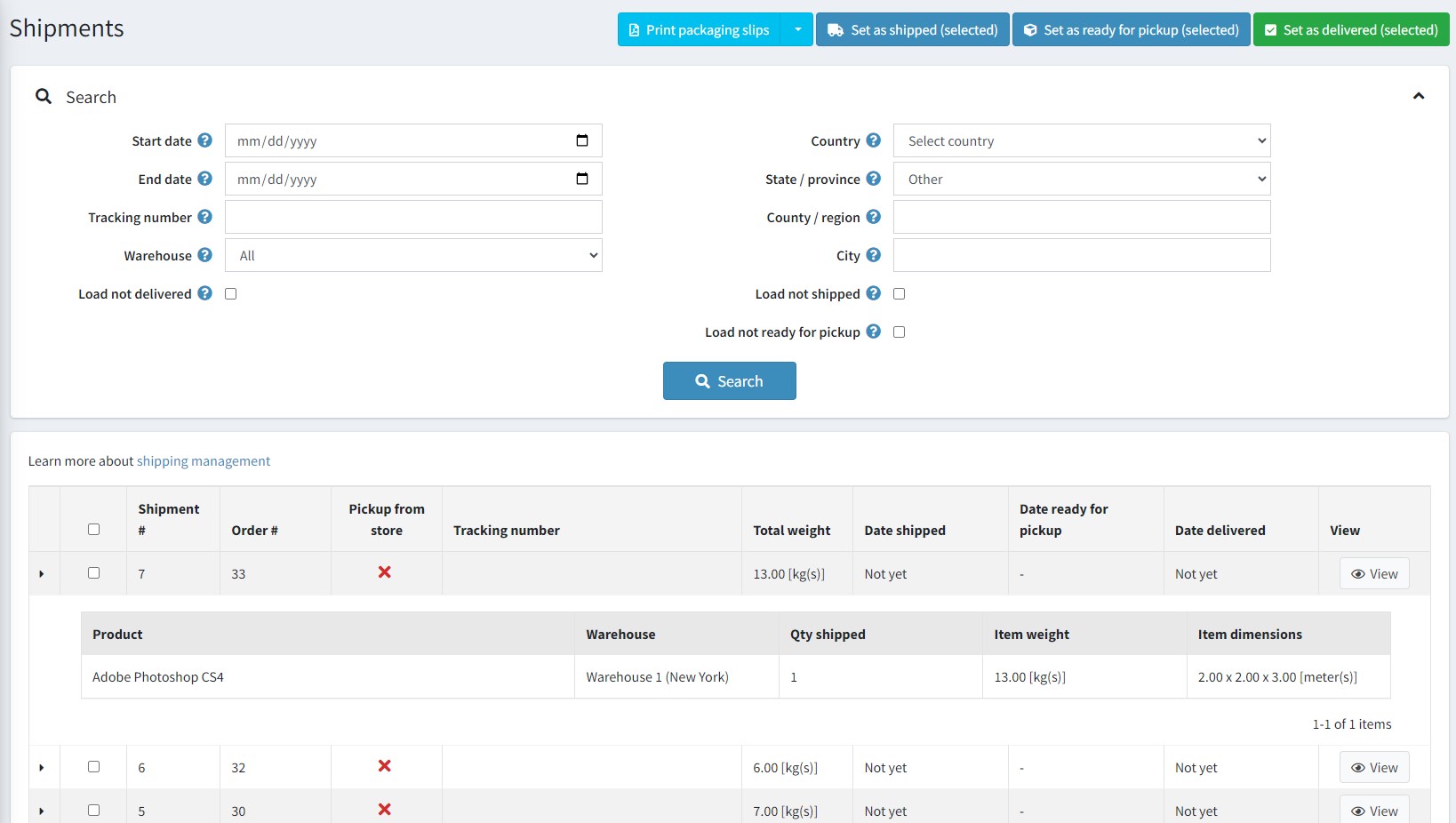Enable the Load not delivered checkbox
Screen dimensions: 1456x823
pos(231,293)
